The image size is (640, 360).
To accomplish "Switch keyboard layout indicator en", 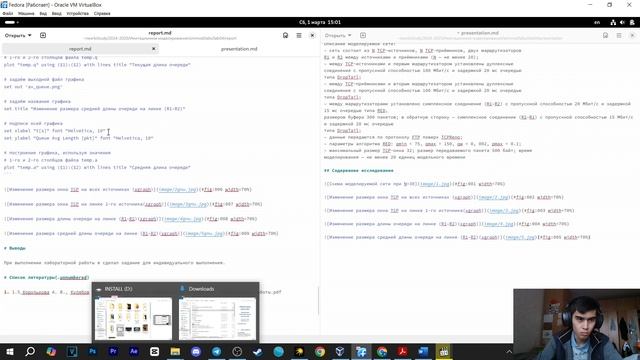I will coord(597,22).
